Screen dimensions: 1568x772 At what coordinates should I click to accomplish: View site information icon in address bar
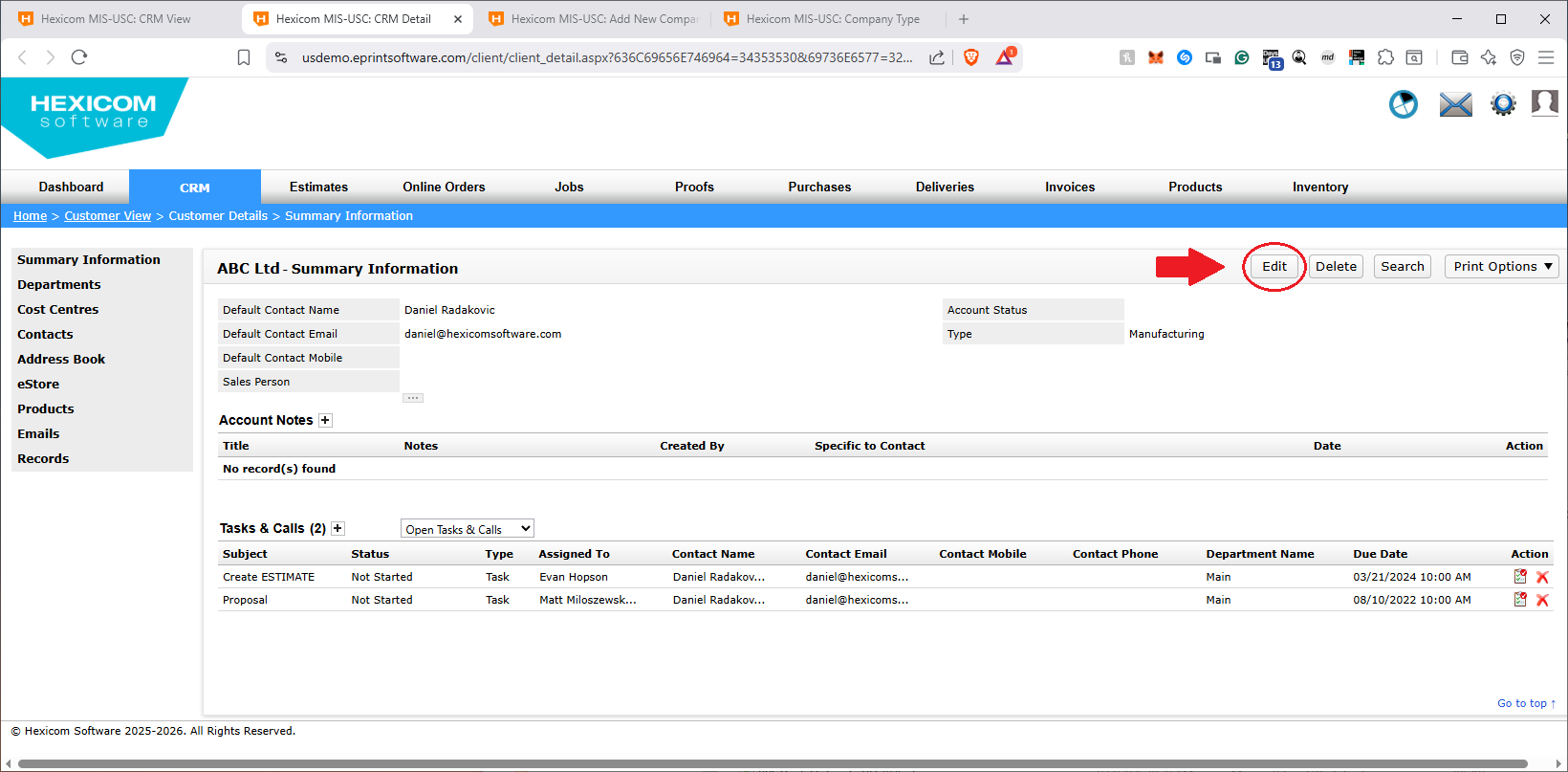pyautogui.click(x=281, y=57)
